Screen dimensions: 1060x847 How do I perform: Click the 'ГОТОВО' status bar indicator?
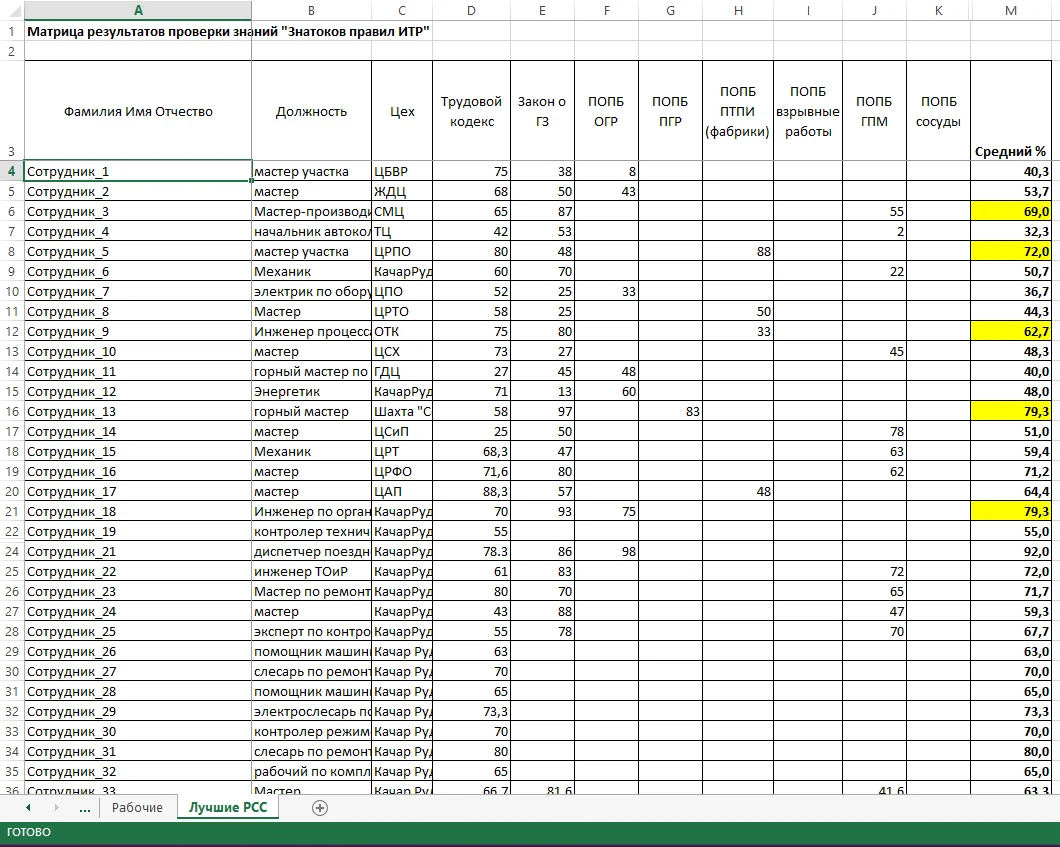coord(29,832)
